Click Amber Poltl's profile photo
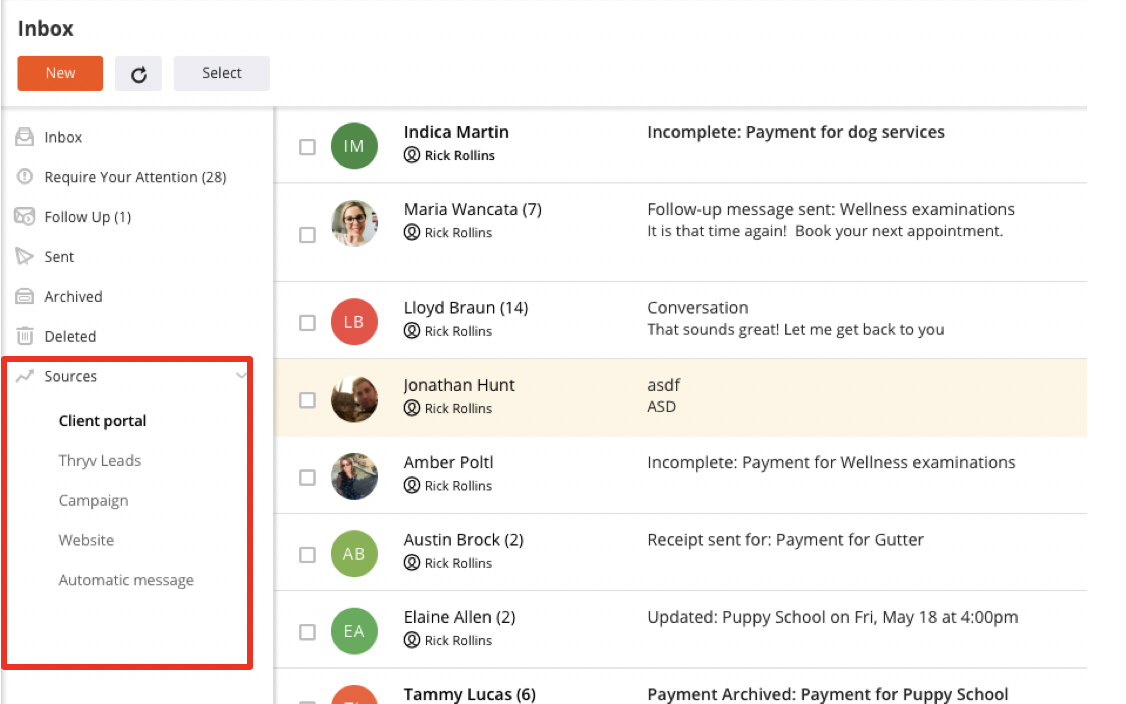The height and width of the screenshot is (704, 1126). pyautogui.click(x=354, y=476)
